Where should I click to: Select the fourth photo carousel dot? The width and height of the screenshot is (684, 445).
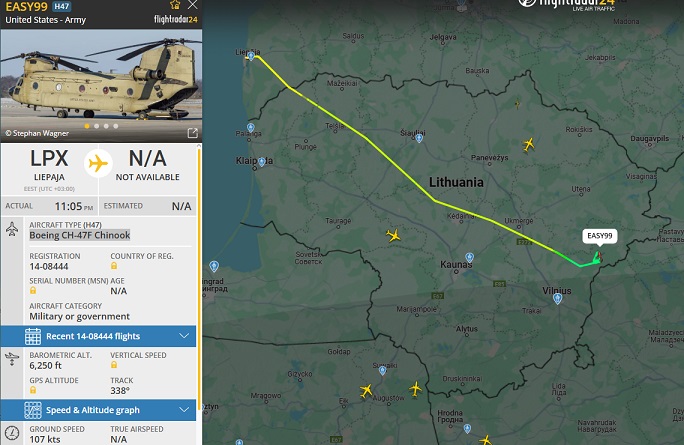116,126
